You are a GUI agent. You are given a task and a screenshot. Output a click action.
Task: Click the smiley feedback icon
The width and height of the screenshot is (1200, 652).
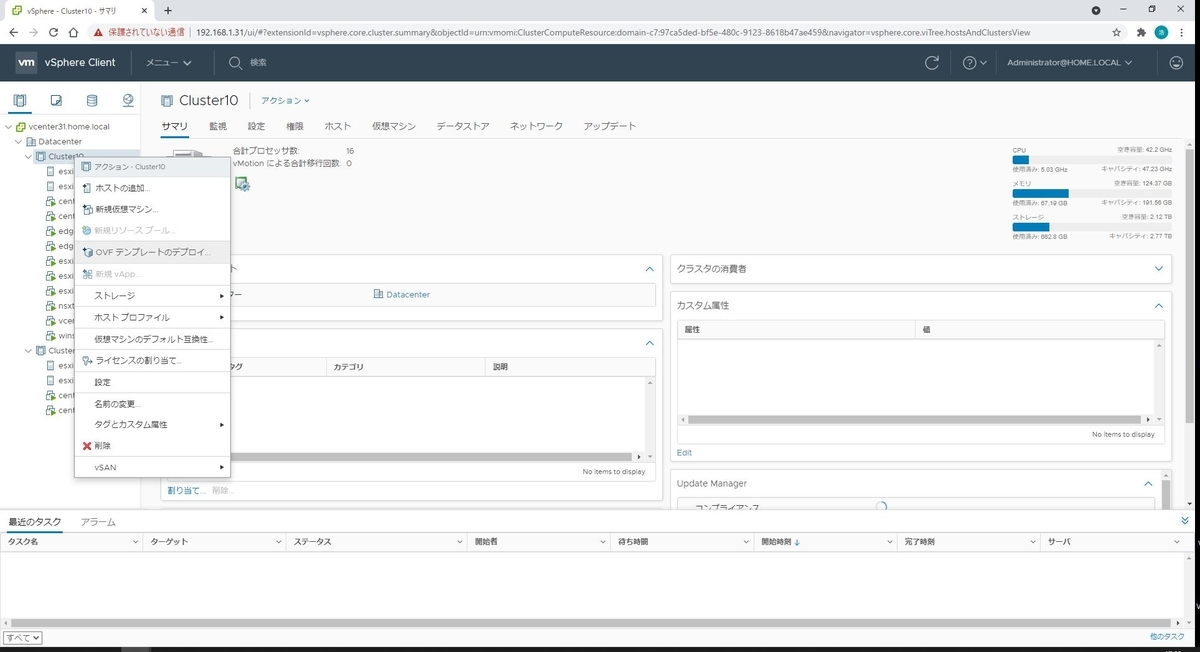click(x=1176, y=62)
